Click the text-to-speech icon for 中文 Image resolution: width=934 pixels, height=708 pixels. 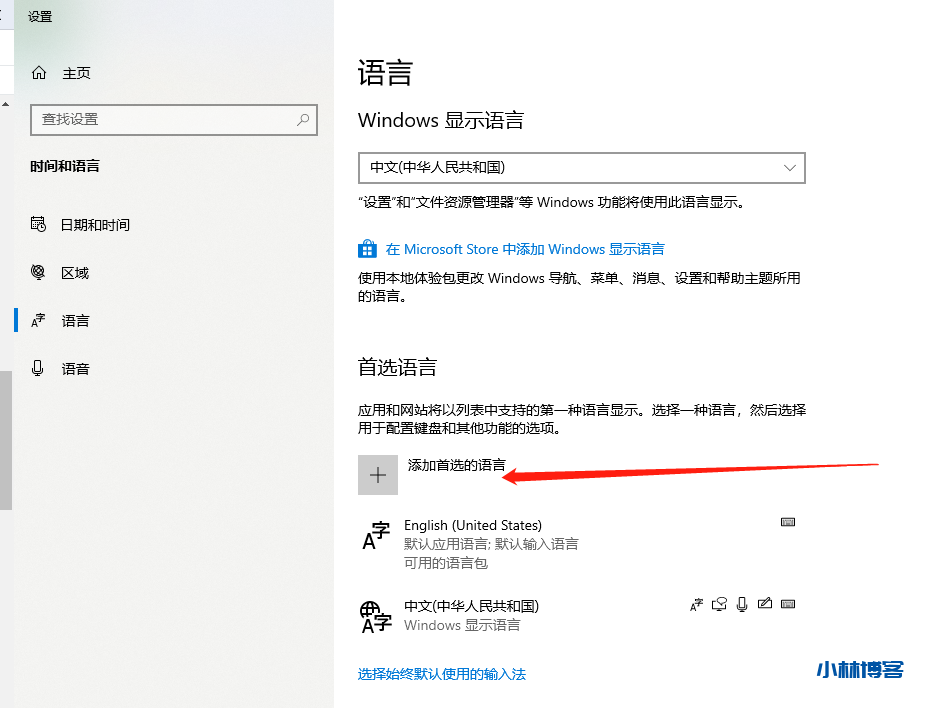[x=719, y=603]
